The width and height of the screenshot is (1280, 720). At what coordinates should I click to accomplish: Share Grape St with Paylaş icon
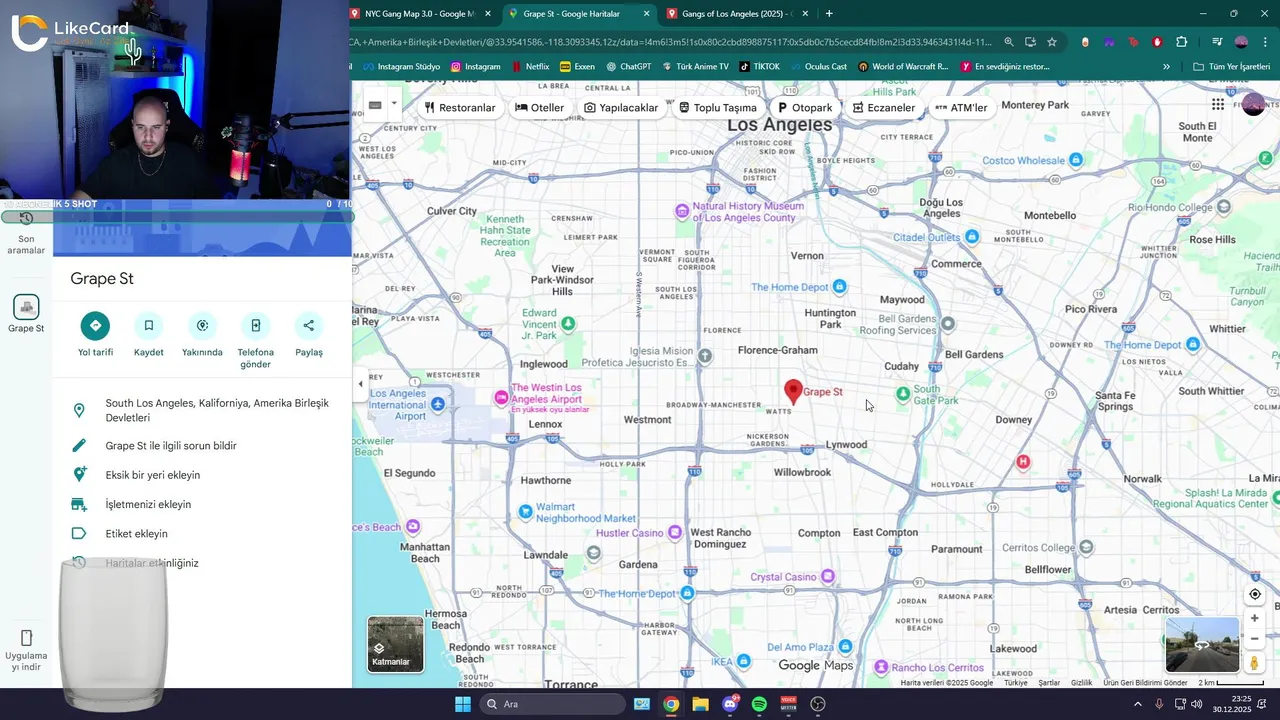point(309,325)
